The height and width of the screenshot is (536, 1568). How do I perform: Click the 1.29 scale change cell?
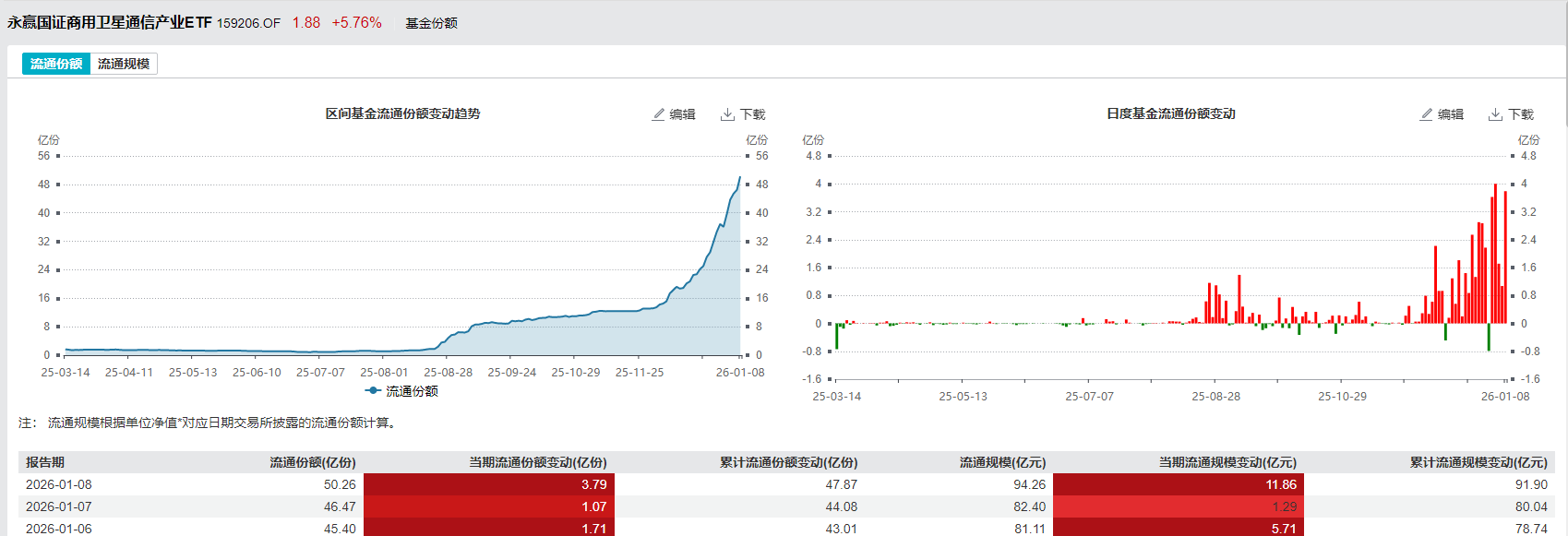click(x=1179, y=506)
